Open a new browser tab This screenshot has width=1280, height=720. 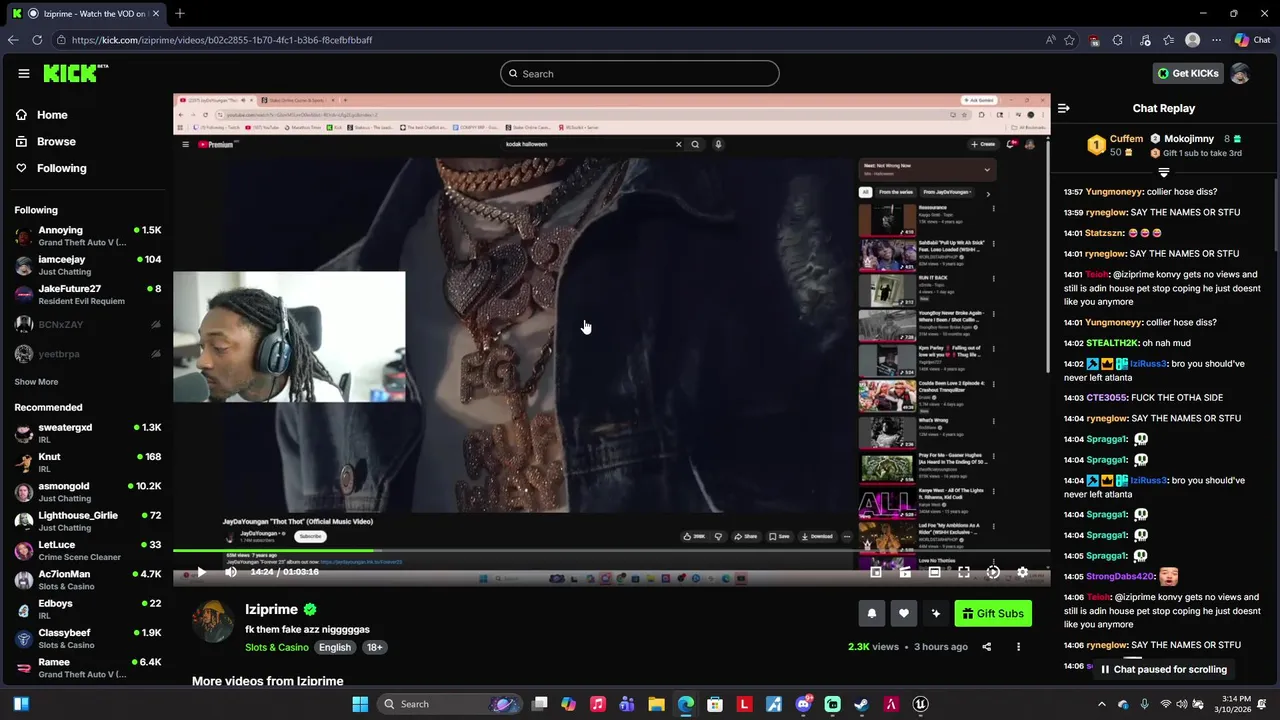click(180, 13)
